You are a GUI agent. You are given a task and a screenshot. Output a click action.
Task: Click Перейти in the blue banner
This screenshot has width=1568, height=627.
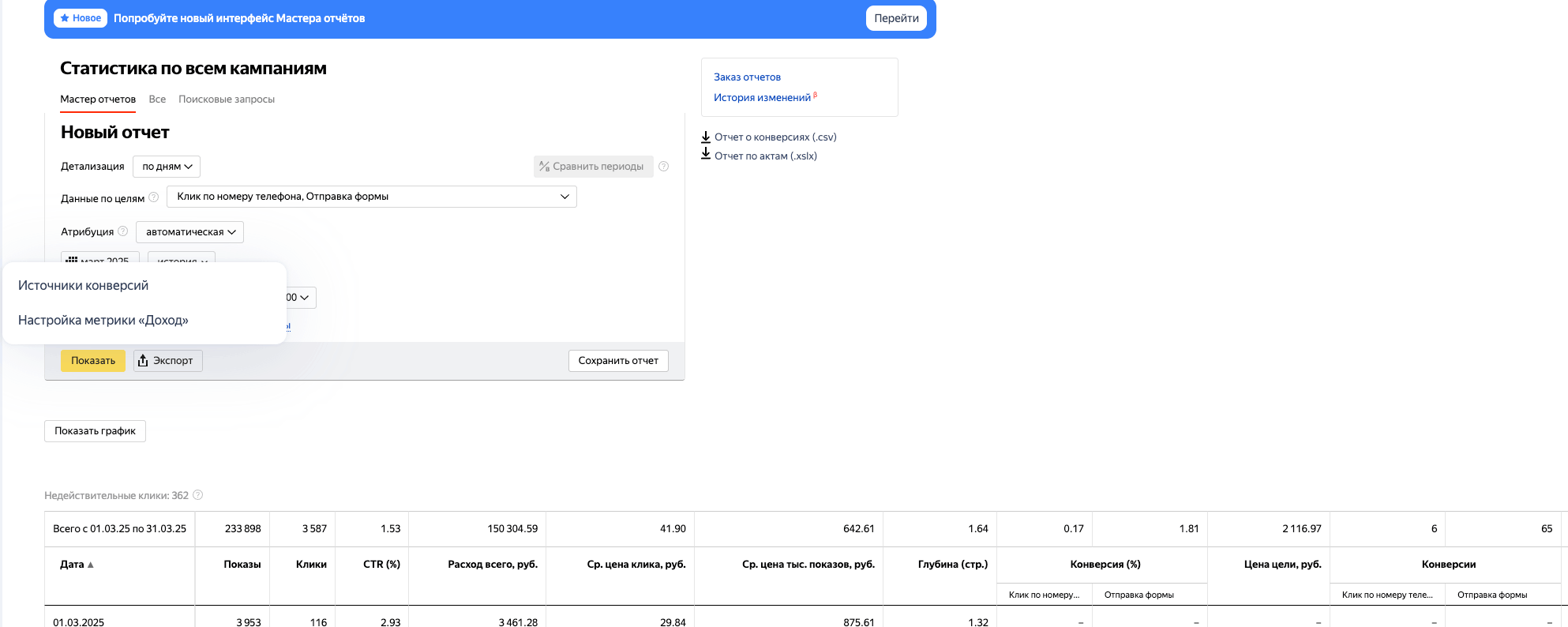pyautogui.click(x=896, y=18)
